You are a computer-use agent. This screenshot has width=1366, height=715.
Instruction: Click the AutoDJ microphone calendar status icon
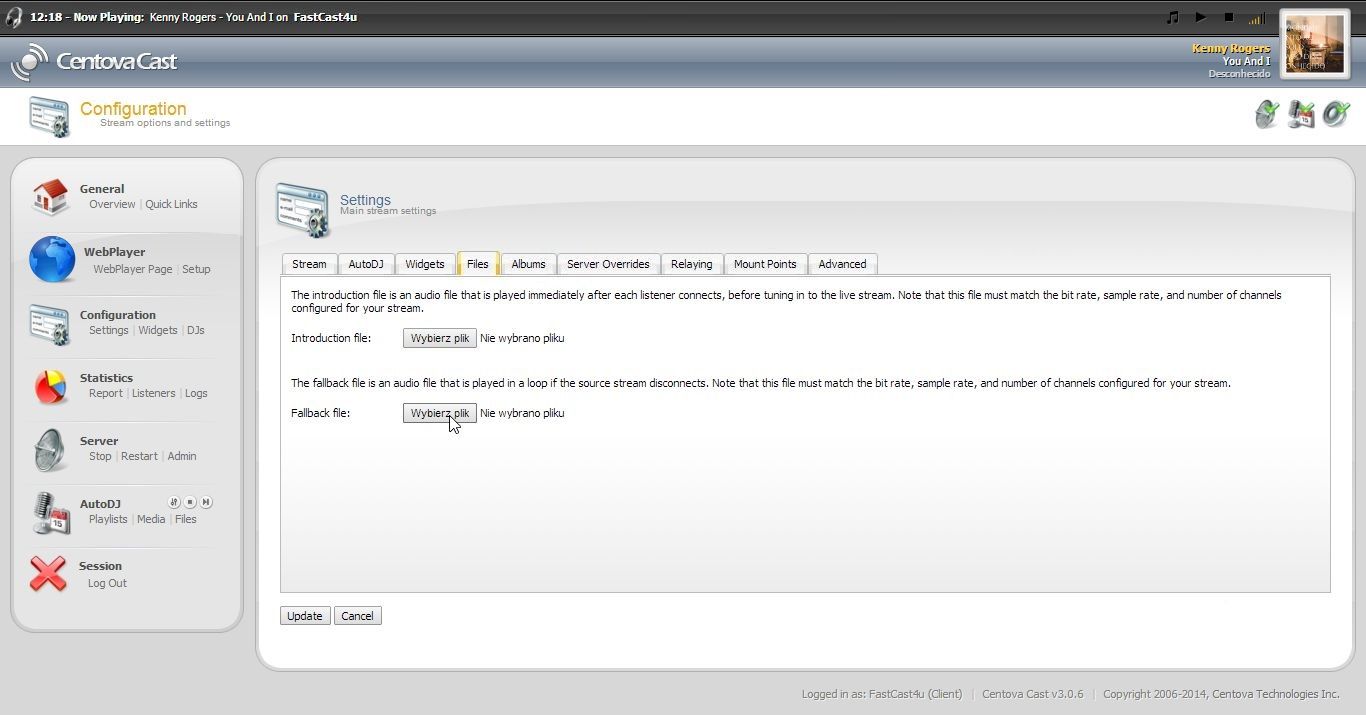tap(1301, 114)
